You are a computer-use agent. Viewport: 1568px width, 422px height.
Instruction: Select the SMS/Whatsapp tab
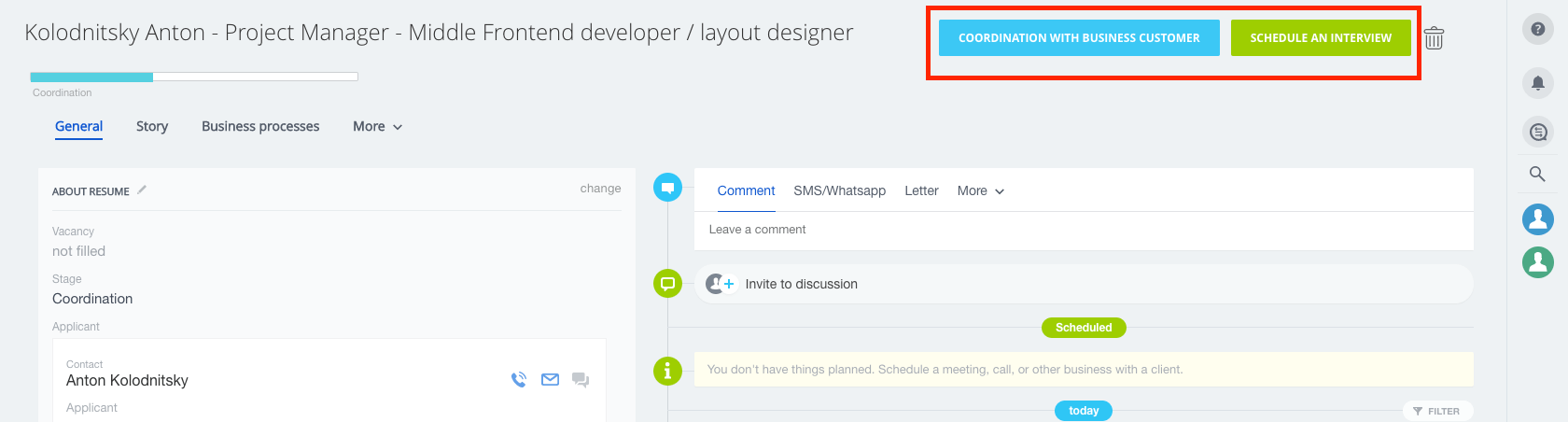[839, 190]
